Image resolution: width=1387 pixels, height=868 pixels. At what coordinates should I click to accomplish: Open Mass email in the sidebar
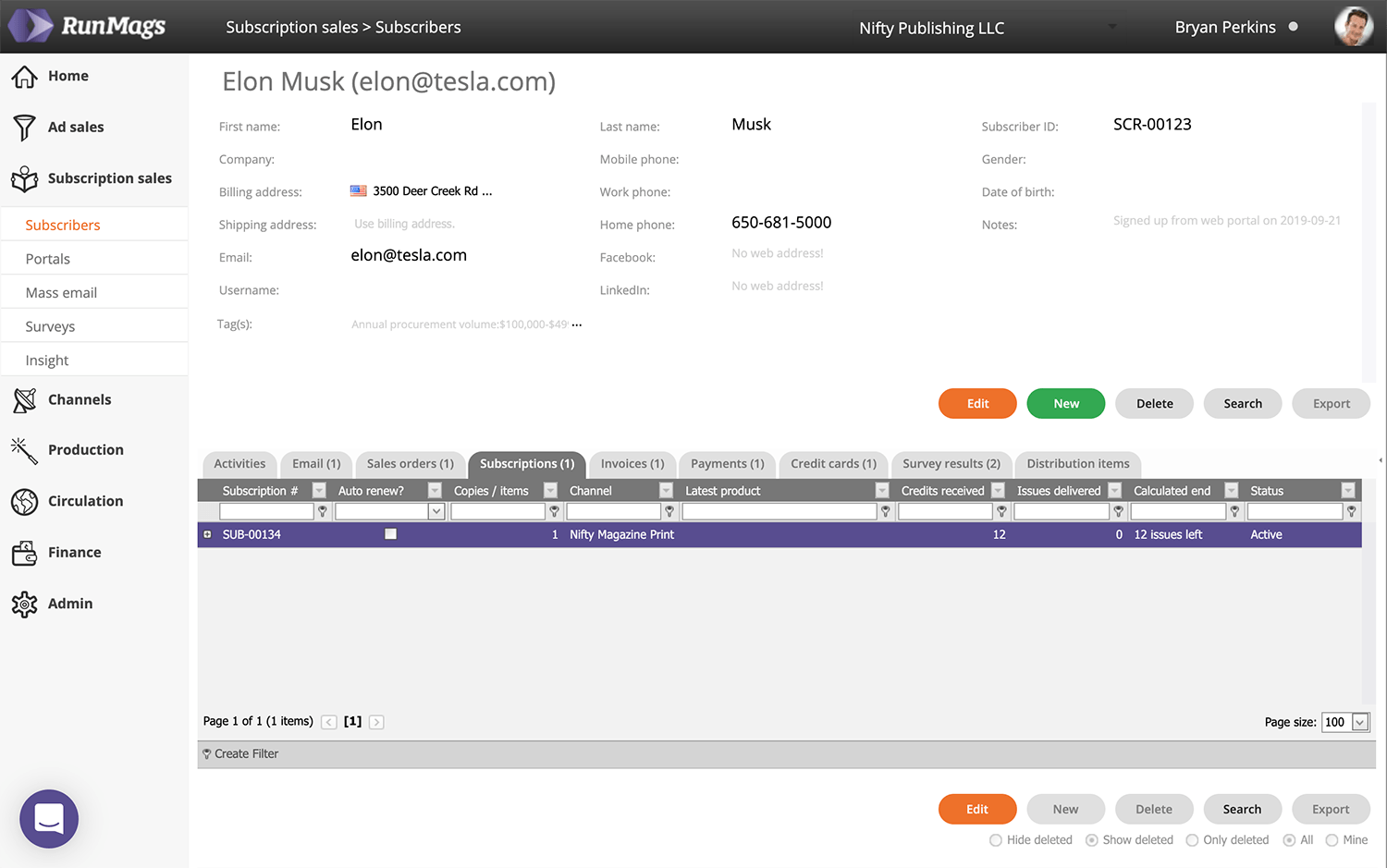pyautogui.click(x=94, y=293)
